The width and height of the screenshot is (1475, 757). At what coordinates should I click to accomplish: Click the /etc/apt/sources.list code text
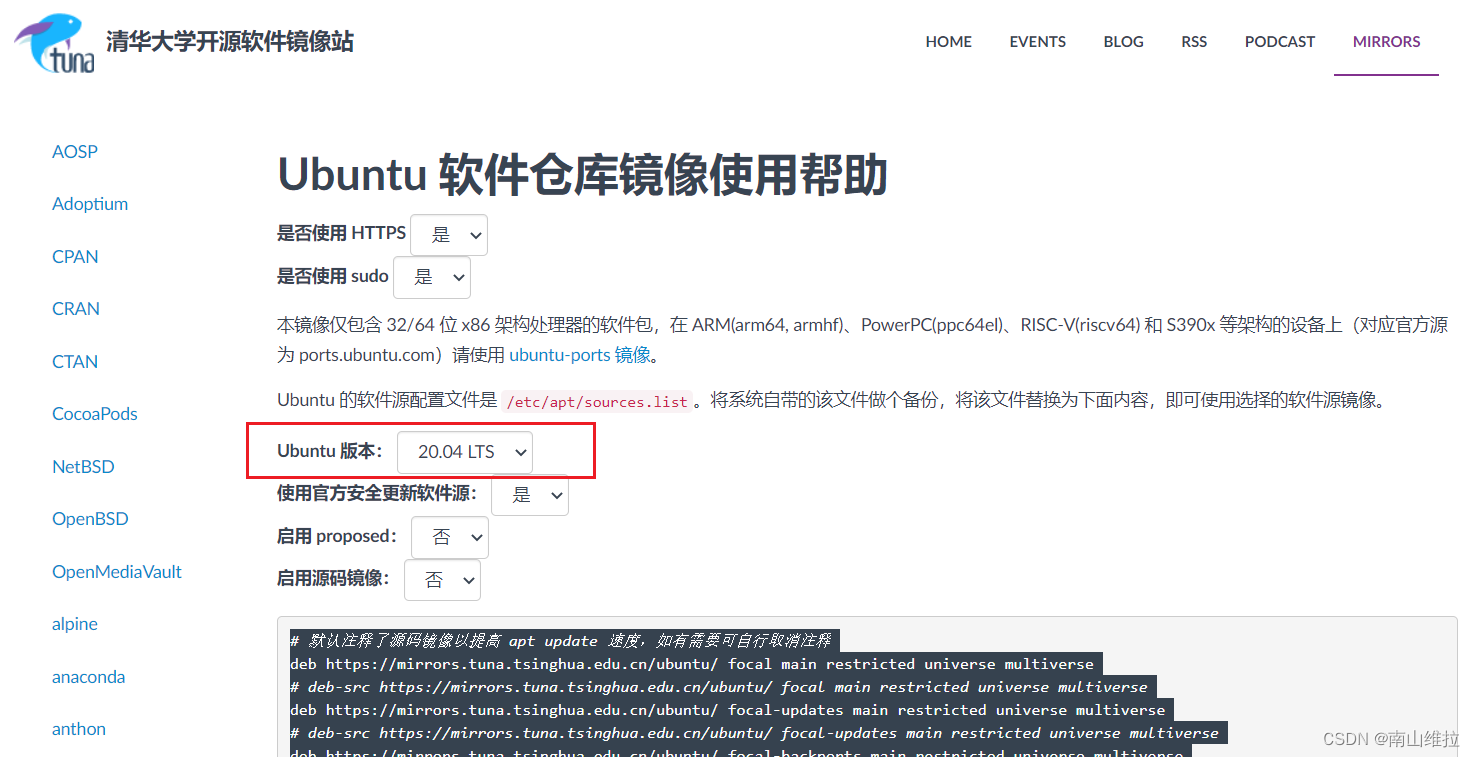tap(598, 402)
